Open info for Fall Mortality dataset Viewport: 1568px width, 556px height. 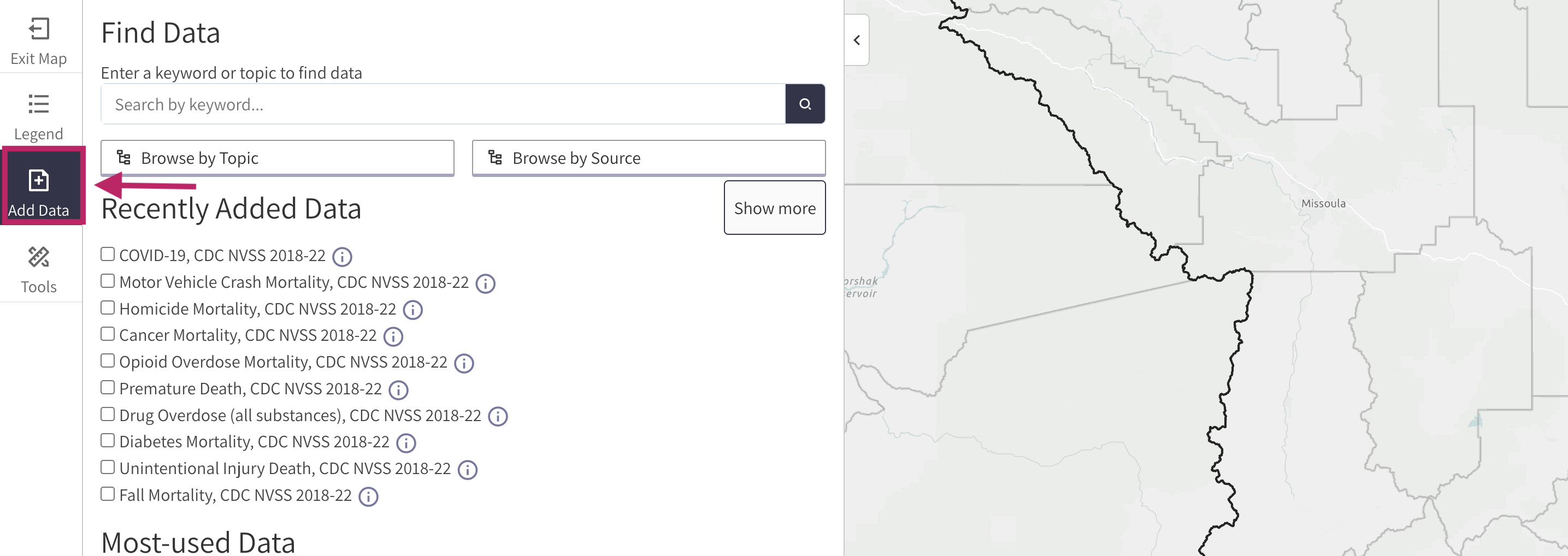(x=368, y=496)
